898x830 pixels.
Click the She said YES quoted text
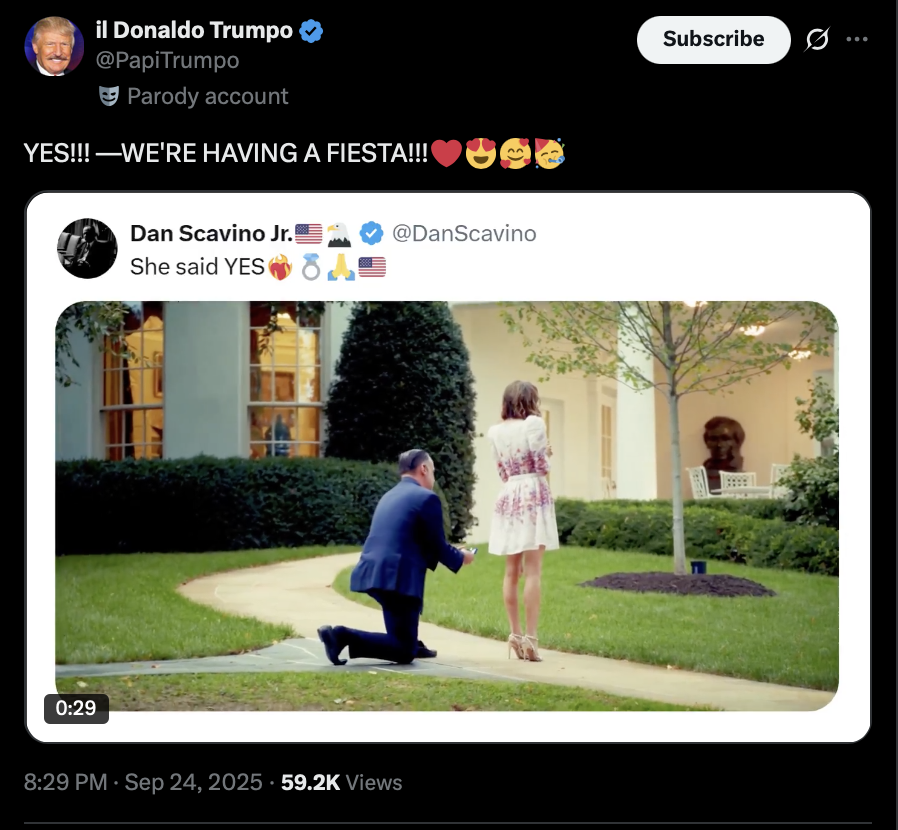pos(197,267)
